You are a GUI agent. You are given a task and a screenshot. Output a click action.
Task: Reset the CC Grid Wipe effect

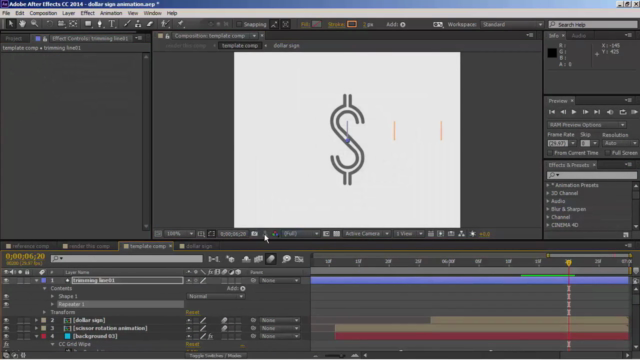pyautogui.click(x=192, y=344)
